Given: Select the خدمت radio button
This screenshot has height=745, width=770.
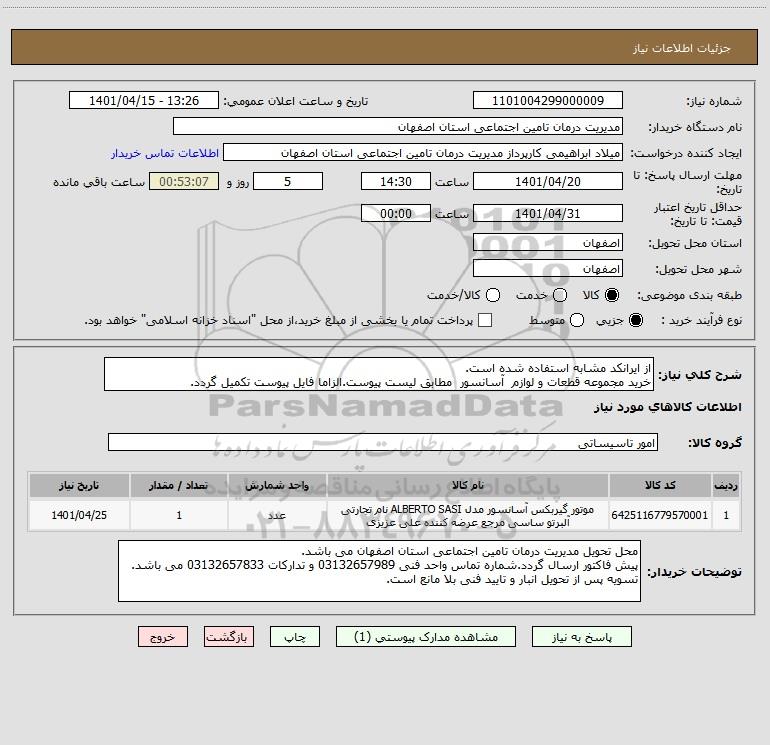Looking at the screenshot, I should click(x=560, y=295).
